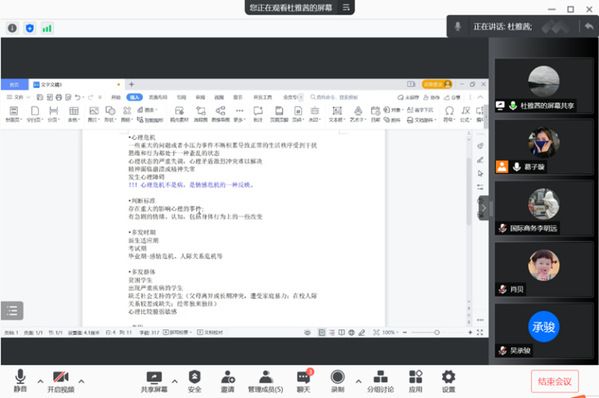Toggle the 录制 recording button

(x=338, y=381)
